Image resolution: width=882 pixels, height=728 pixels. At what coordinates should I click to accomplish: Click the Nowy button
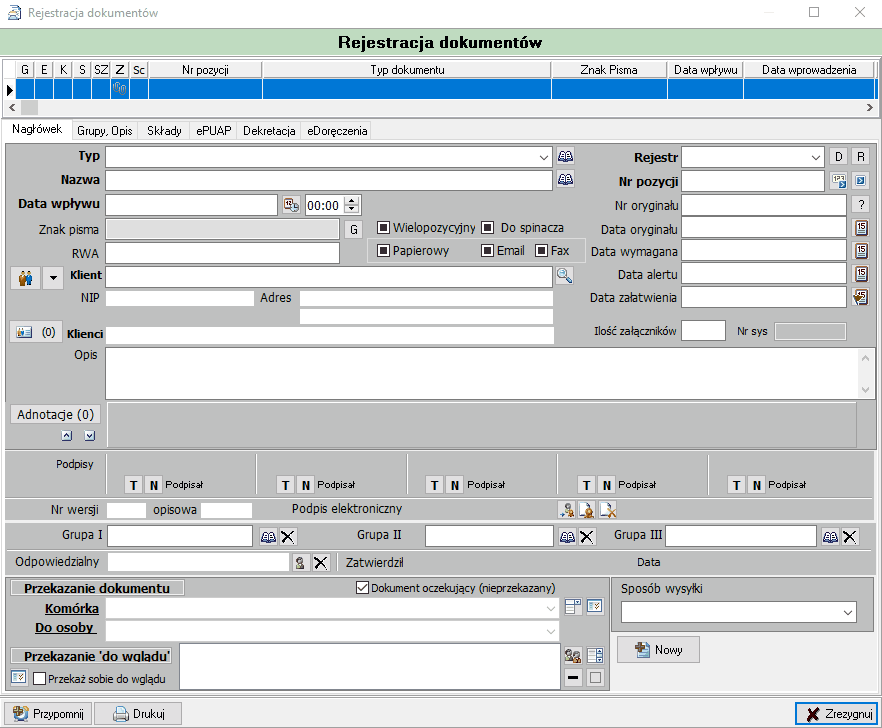click(x=658, y=650)
